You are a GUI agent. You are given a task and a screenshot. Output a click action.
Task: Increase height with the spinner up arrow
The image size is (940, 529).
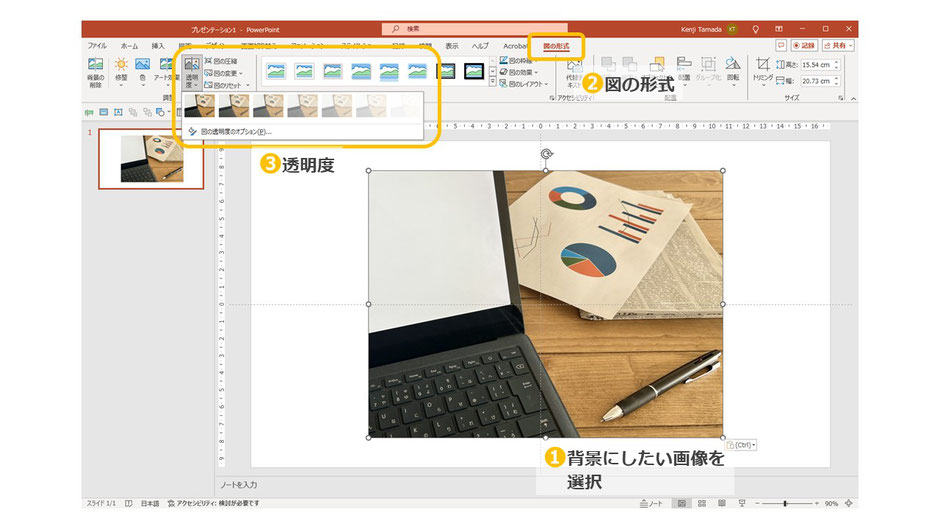837,62
